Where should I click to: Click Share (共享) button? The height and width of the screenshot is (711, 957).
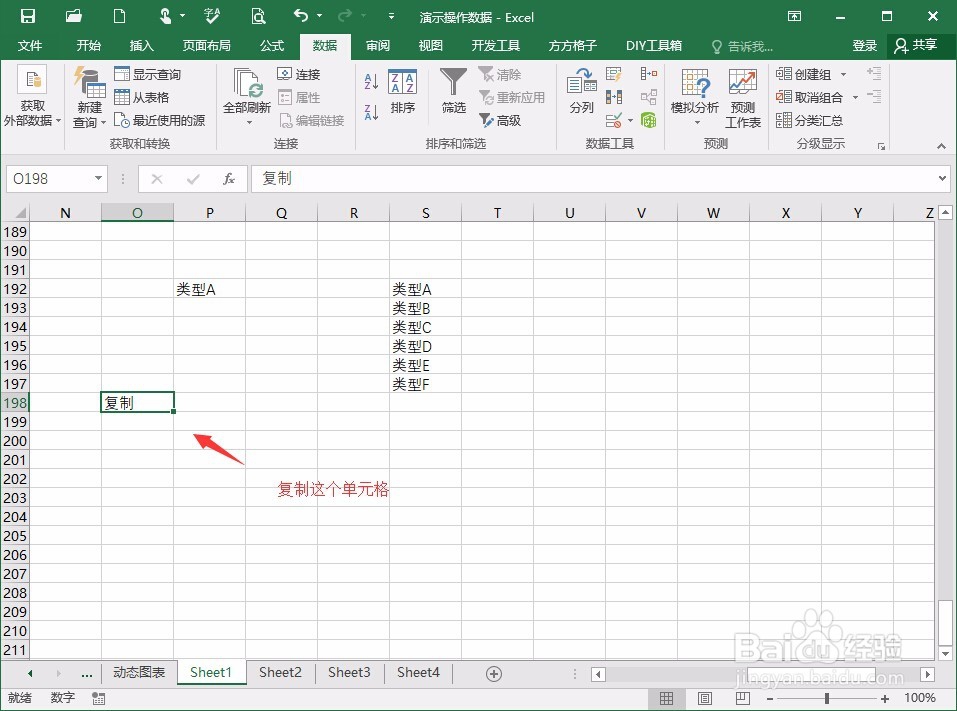915,46
